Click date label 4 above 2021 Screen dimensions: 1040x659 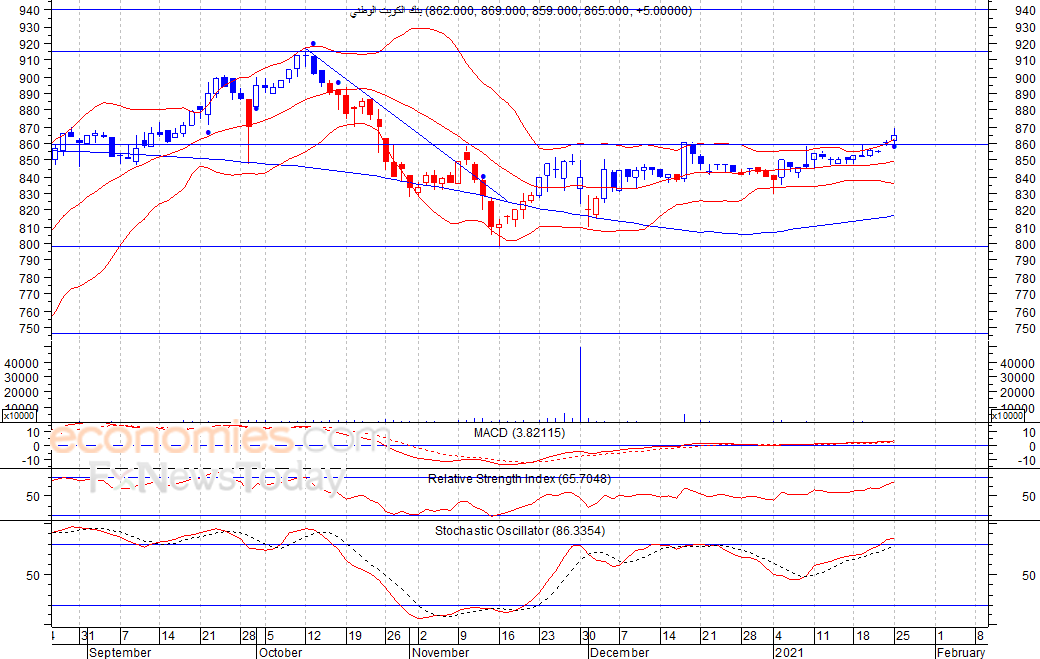click(x=779, y=636)
